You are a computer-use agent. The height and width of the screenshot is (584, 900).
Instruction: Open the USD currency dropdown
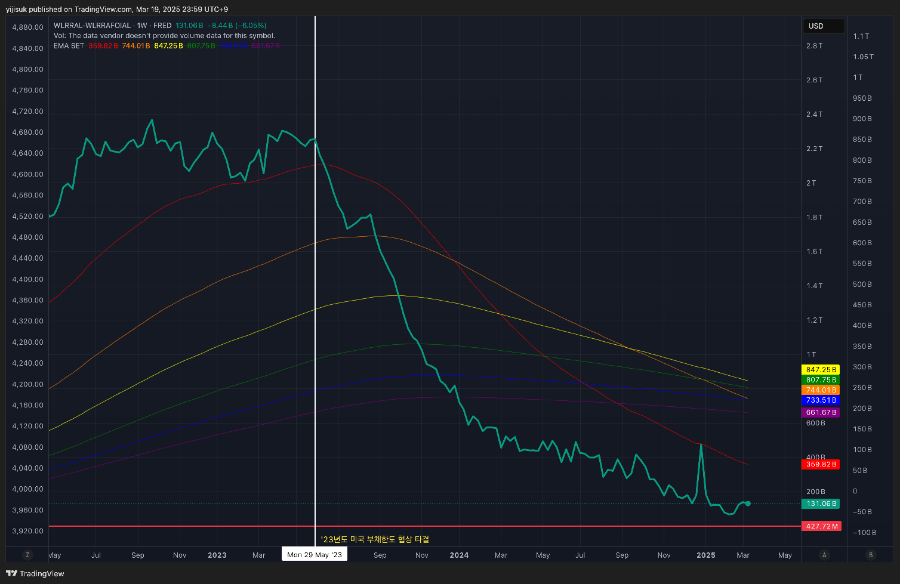[x=823, y=26]
